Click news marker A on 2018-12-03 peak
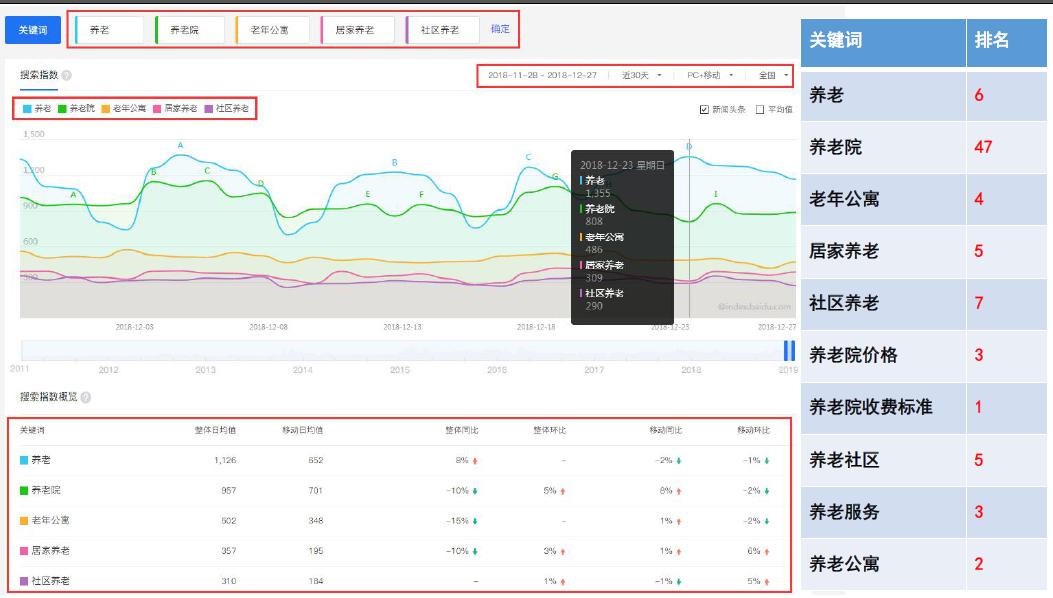The height and width of the screenshot is (598, 1053). point(181,146)
